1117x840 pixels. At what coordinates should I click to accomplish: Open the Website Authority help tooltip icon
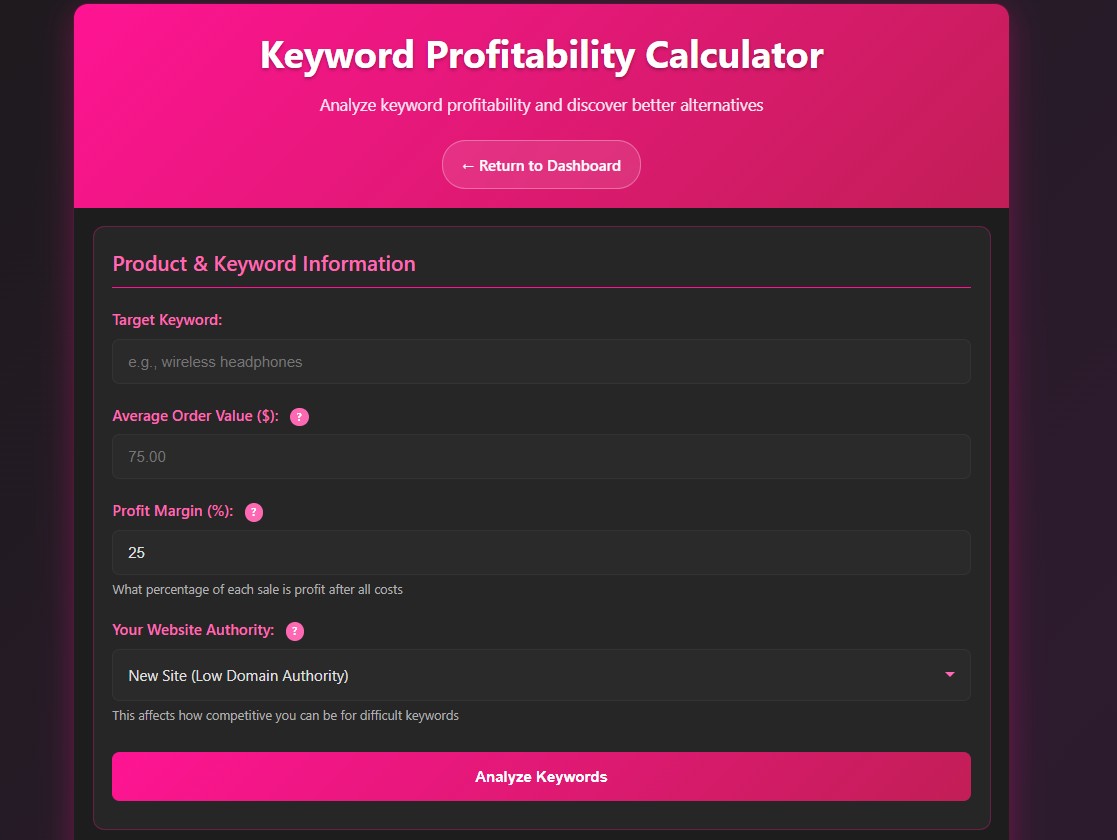point(295,631)
